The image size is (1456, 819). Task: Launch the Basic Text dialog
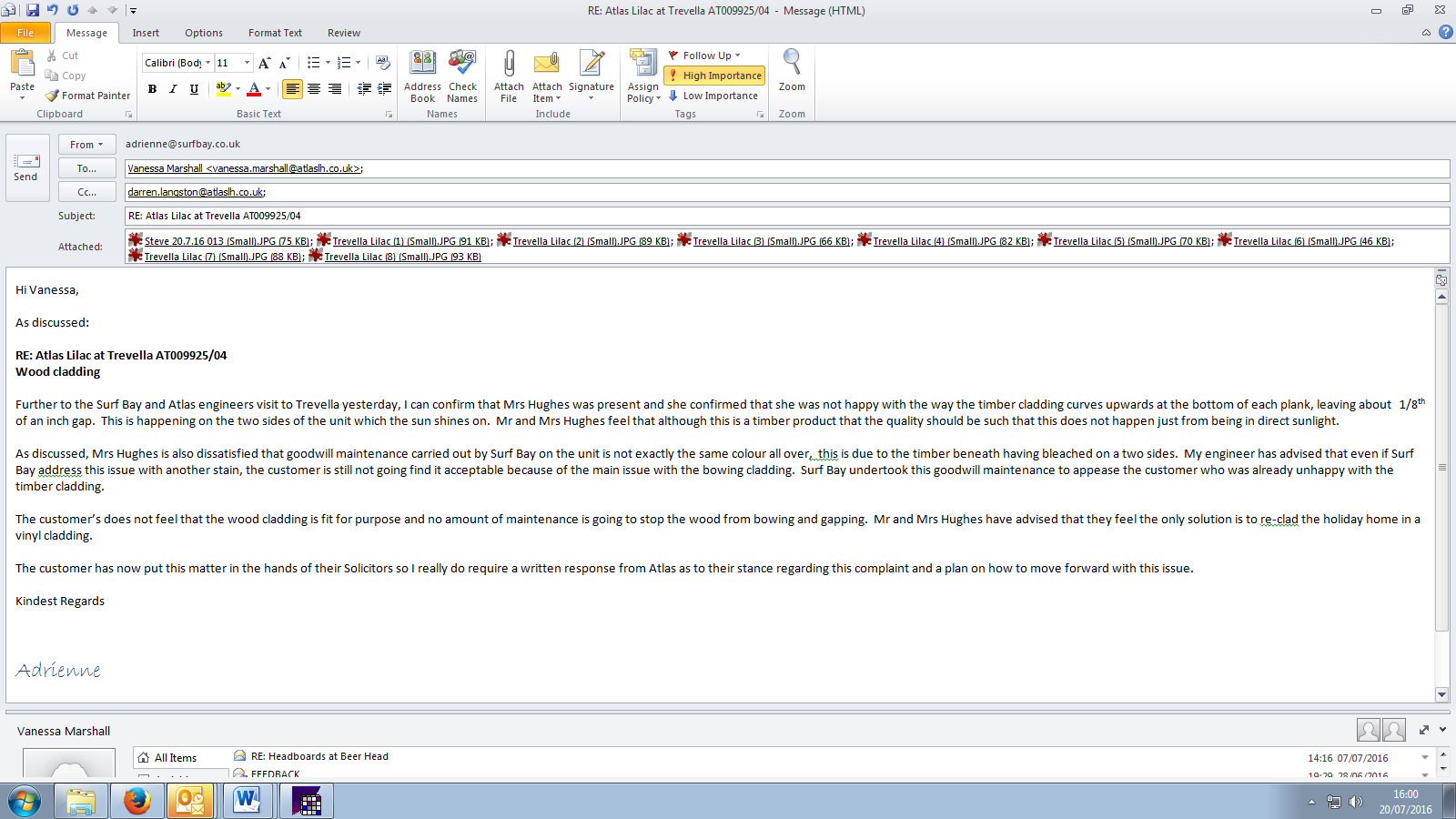pyautogui.click(x=389, y=115)
